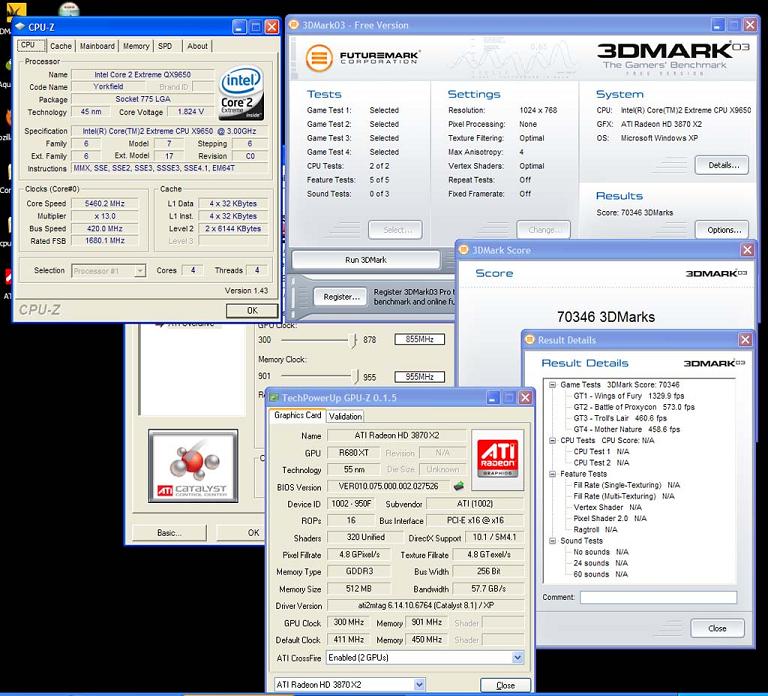Select the CPU Test 1 row
Viewport: 768px width, 696px height.
[x=601, y=452]
